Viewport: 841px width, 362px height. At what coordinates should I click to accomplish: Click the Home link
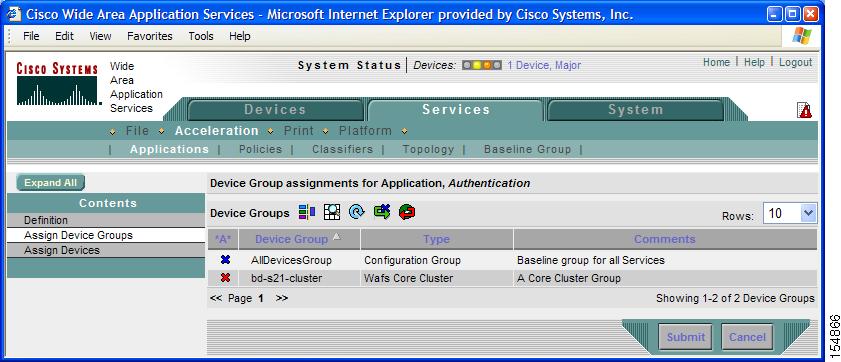tap(717, 62)
